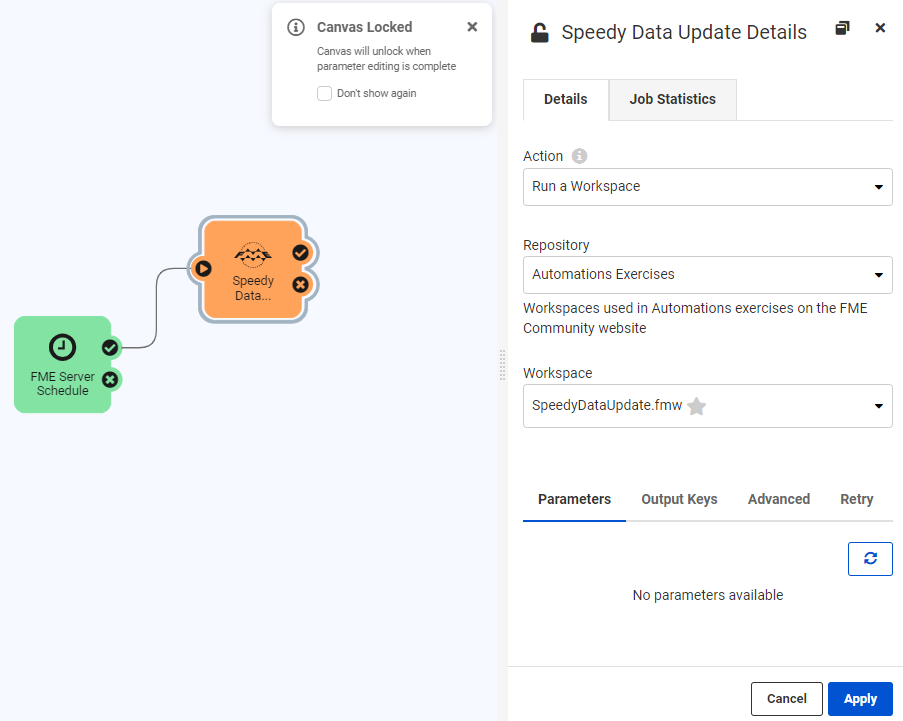Click the Action info icon

pyautogui.click(x=579, y=156)
